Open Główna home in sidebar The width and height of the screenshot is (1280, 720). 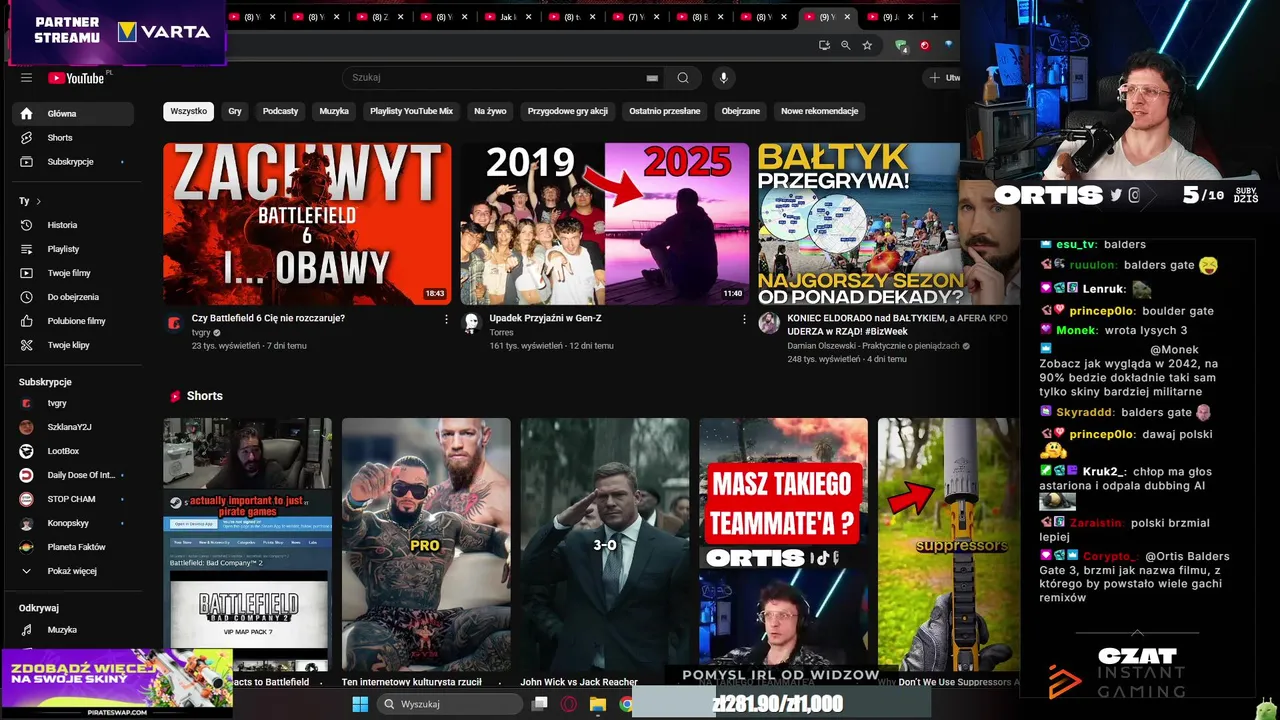click(73, 114)
